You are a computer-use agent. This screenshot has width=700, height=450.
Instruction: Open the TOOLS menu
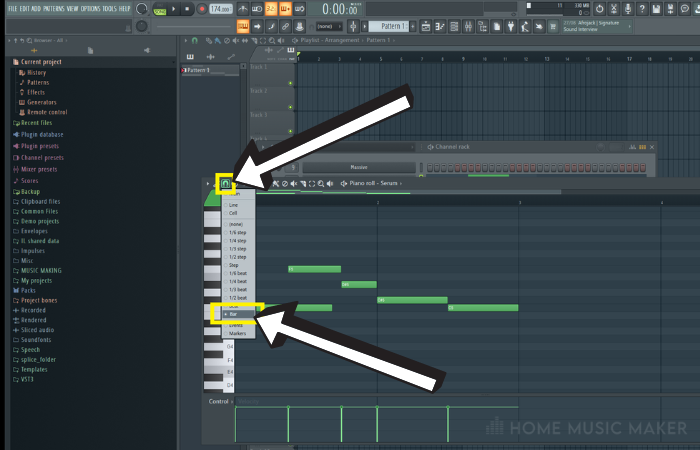tap(109, 8)
